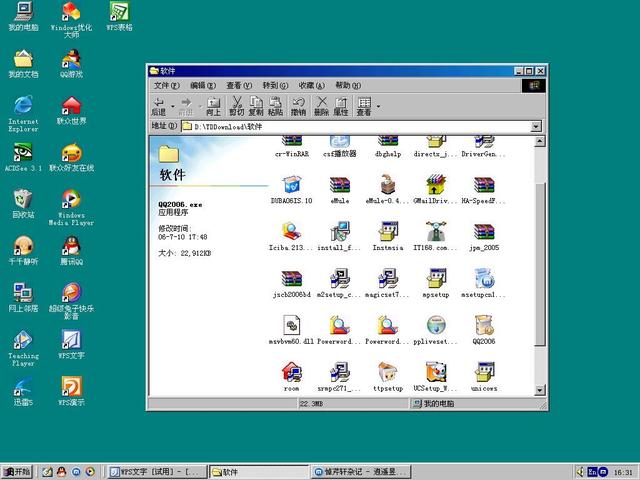Select Windows Media Player desktop icon
Image resolution: width=640 pixels, height=480 pixels.
71,202
